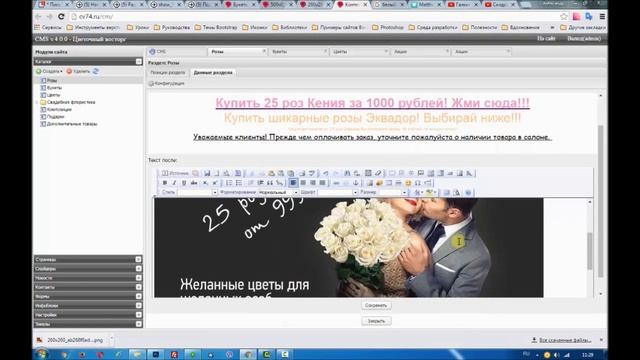Expand the Заказы panel

pyautogui.click(x=138, y=324)
